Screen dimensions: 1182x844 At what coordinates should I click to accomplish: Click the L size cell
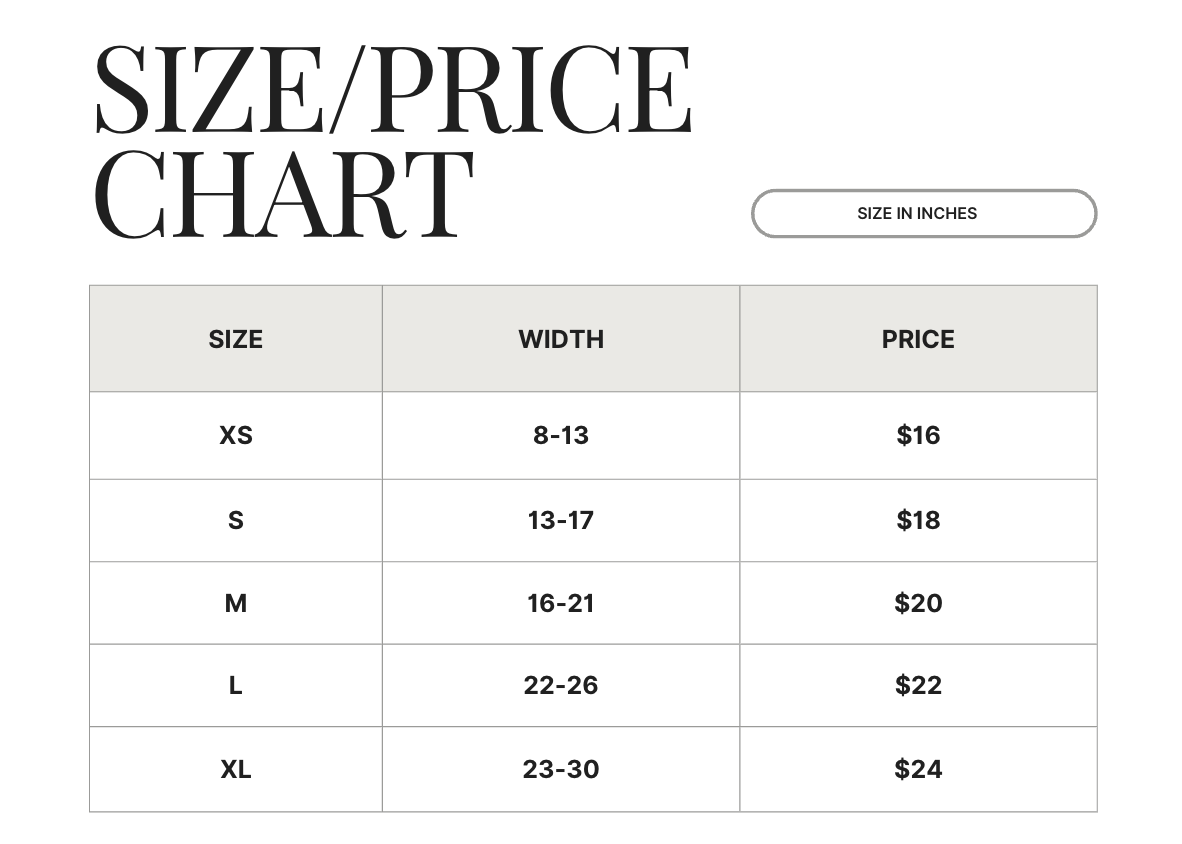click(x=236, y=685)
